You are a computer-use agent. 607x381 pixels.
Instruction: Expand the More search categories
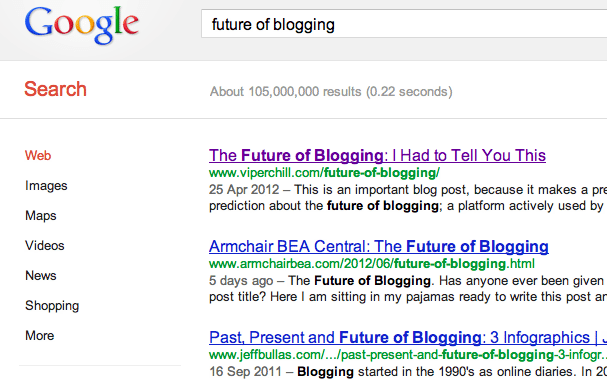click(x=39, y=336)
